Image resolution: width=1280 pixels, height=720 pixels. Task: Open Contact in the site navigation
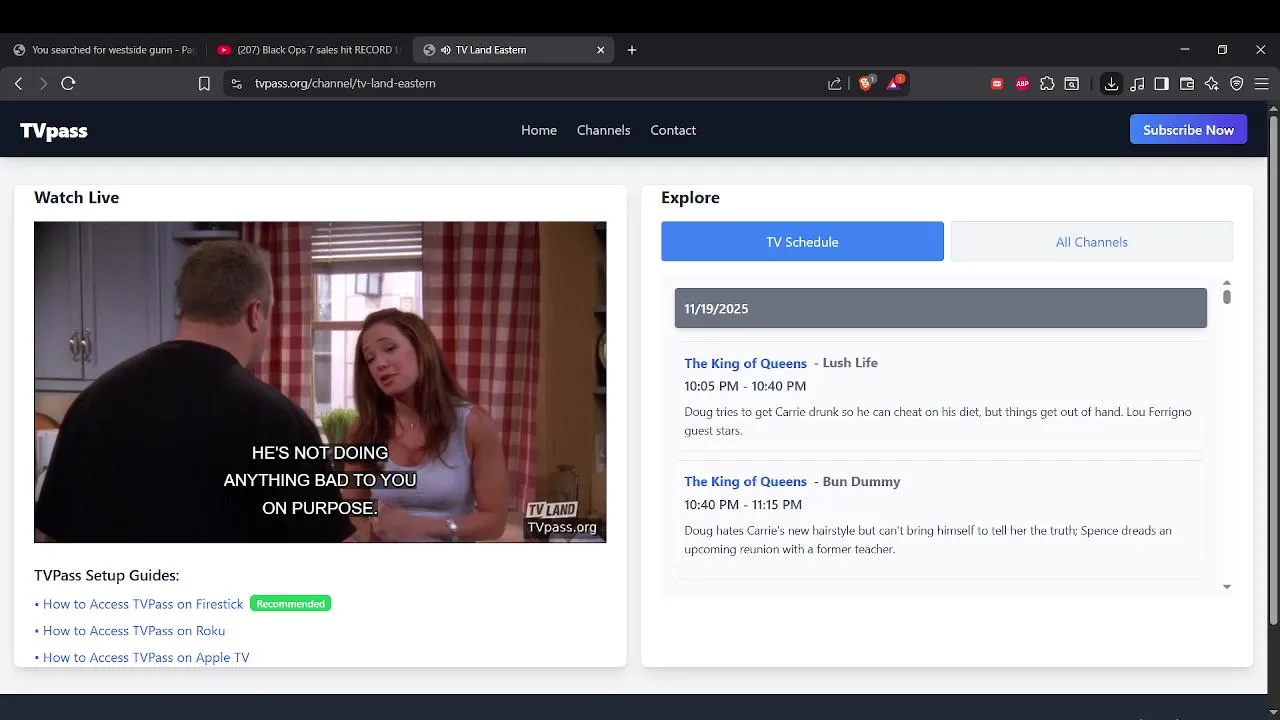tap(673, 130)
